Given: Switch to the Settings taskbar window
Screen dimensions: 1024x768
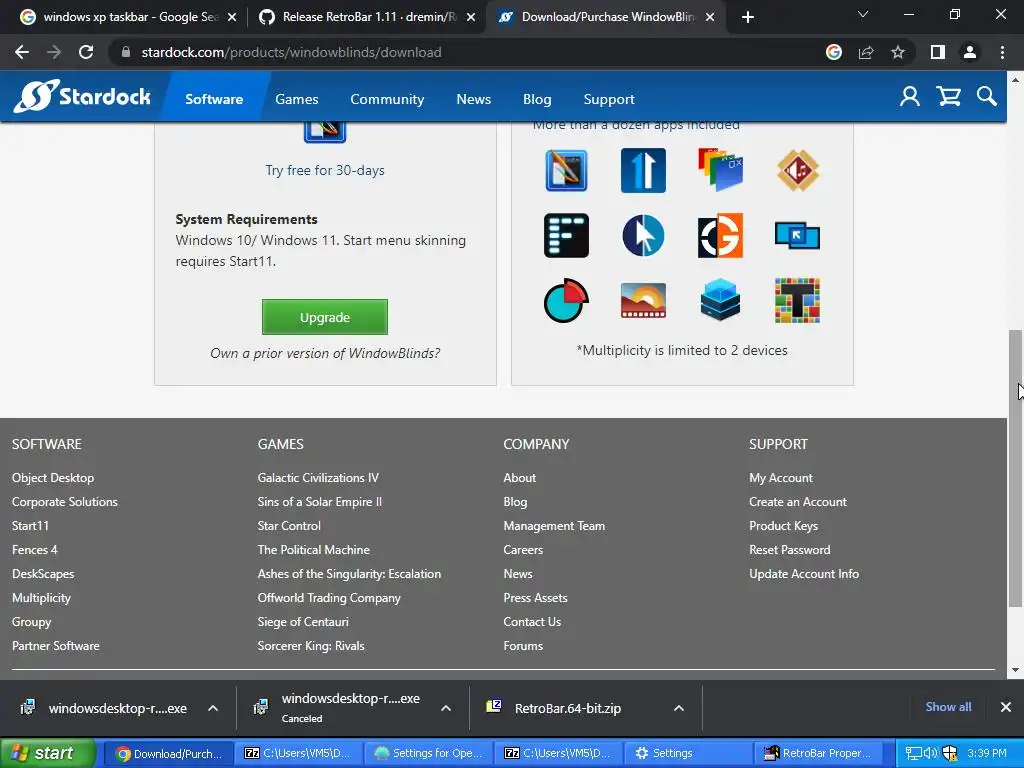Looking at the screenshot, I should 688,753.
